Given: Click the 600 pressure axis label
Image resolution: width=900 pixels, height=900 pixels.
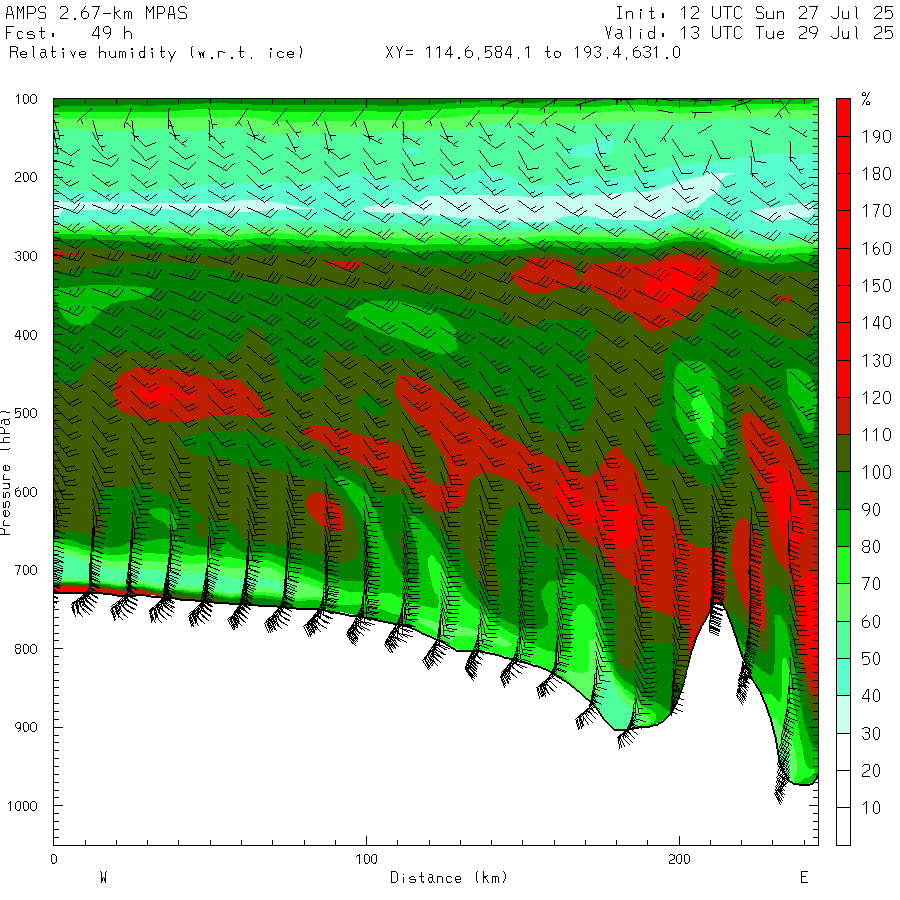Looking at the screenshot, I should point(26,492).
